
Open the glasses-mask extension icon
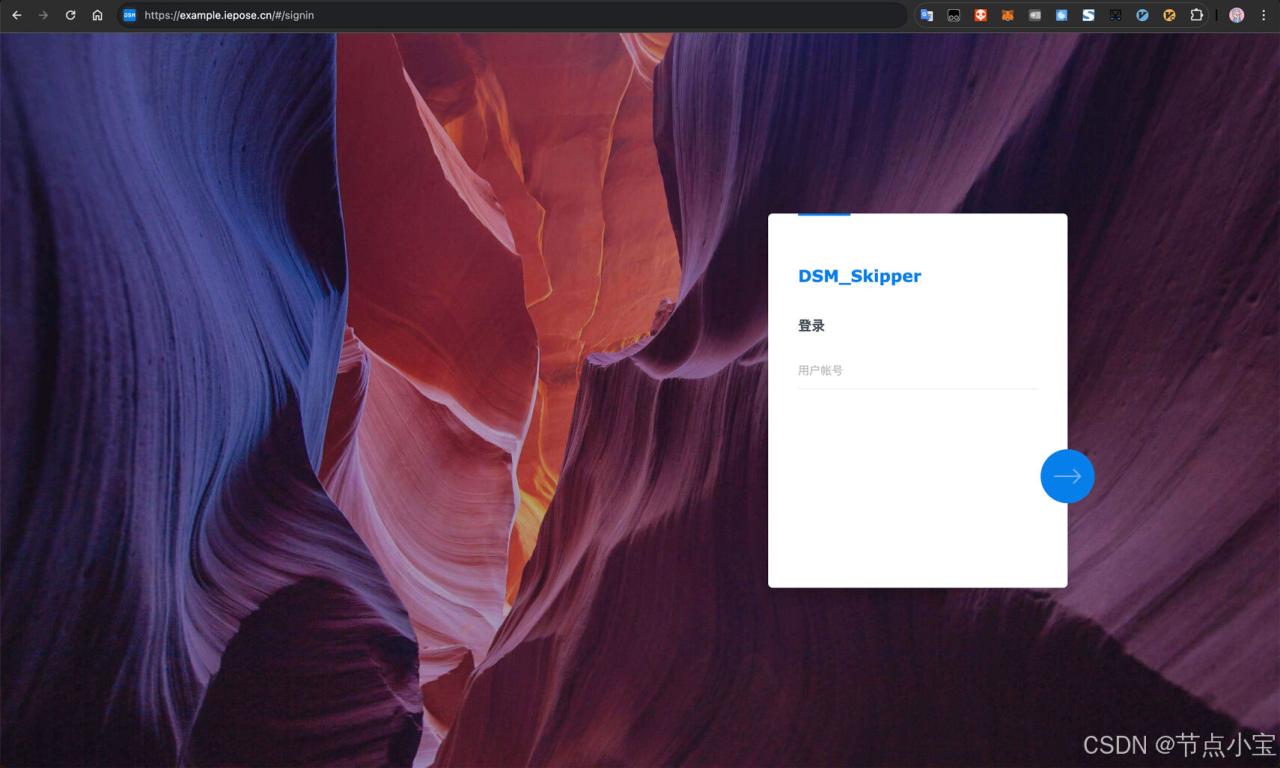click(x=954, y=15)
